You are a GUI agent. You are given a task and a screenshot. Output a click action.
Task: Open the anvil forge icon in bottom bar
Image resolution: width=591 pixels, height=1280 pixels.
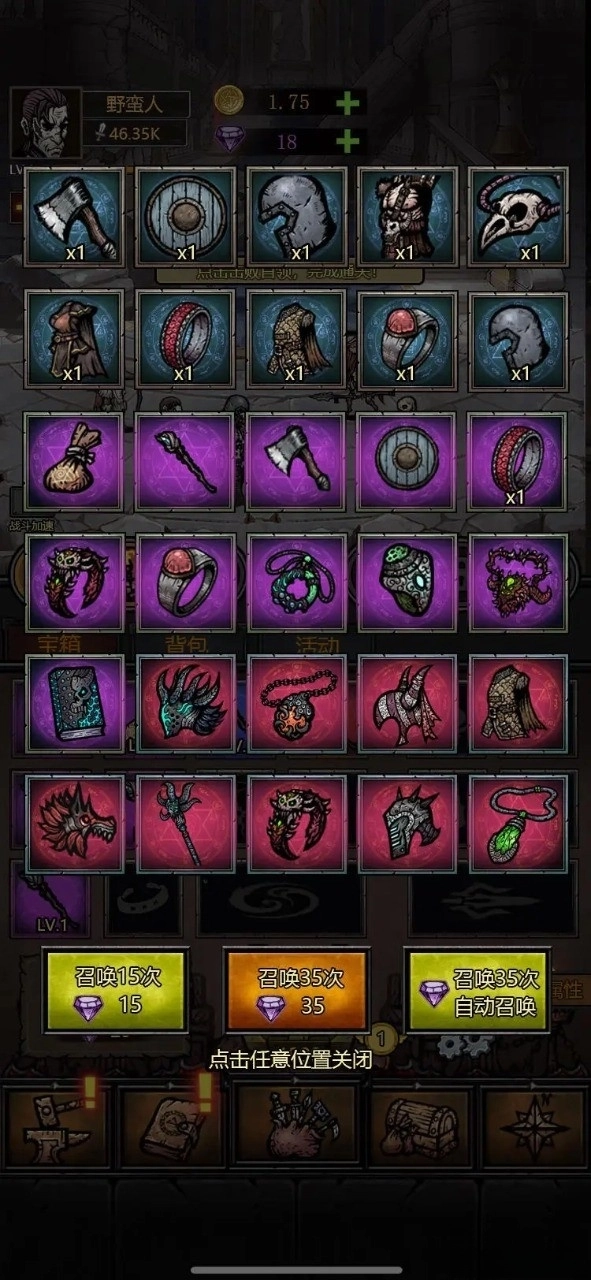(x=56, y=1127)
